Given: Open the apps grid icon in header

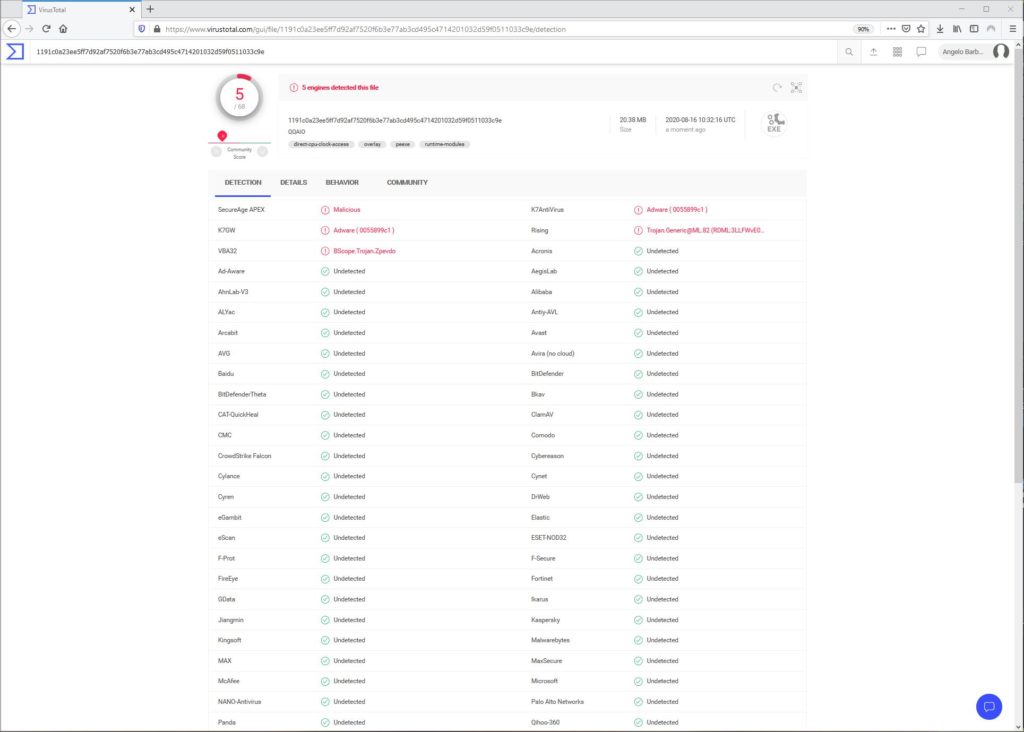Looking at the screenshot, I should pyautogui.click(x=897, y=52).
